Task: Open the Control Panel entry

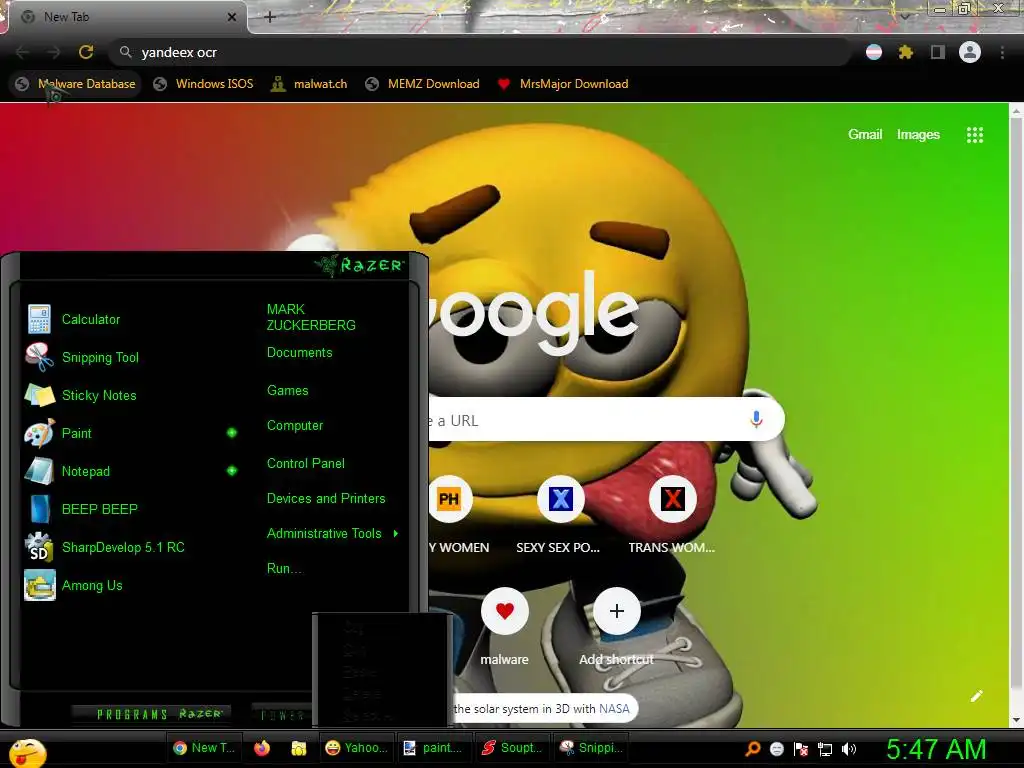Action: (x=306, y=463)
